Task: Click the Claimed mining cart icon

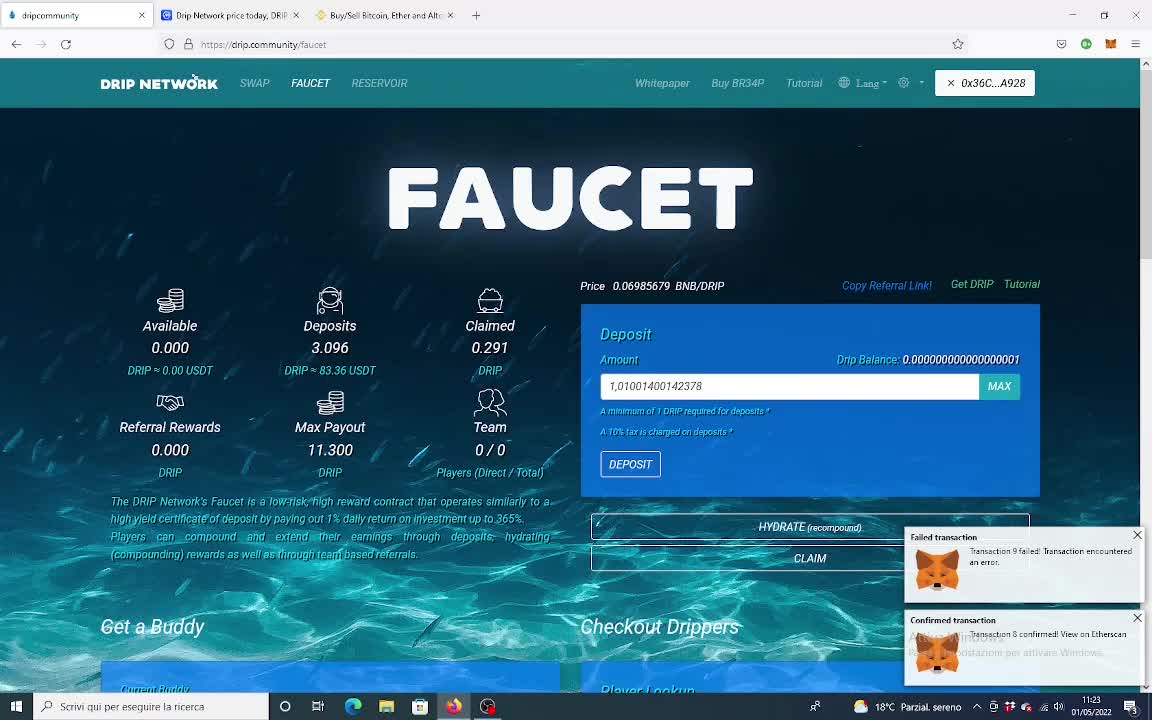Action: click(490, 300)
